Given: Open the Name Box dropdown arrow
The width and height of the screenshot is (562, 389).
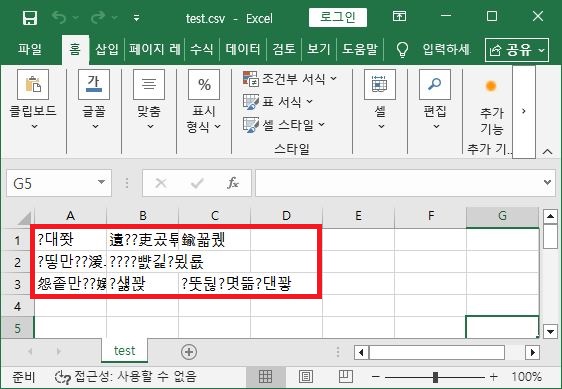Looking at the screenshot, I should 102,182.
